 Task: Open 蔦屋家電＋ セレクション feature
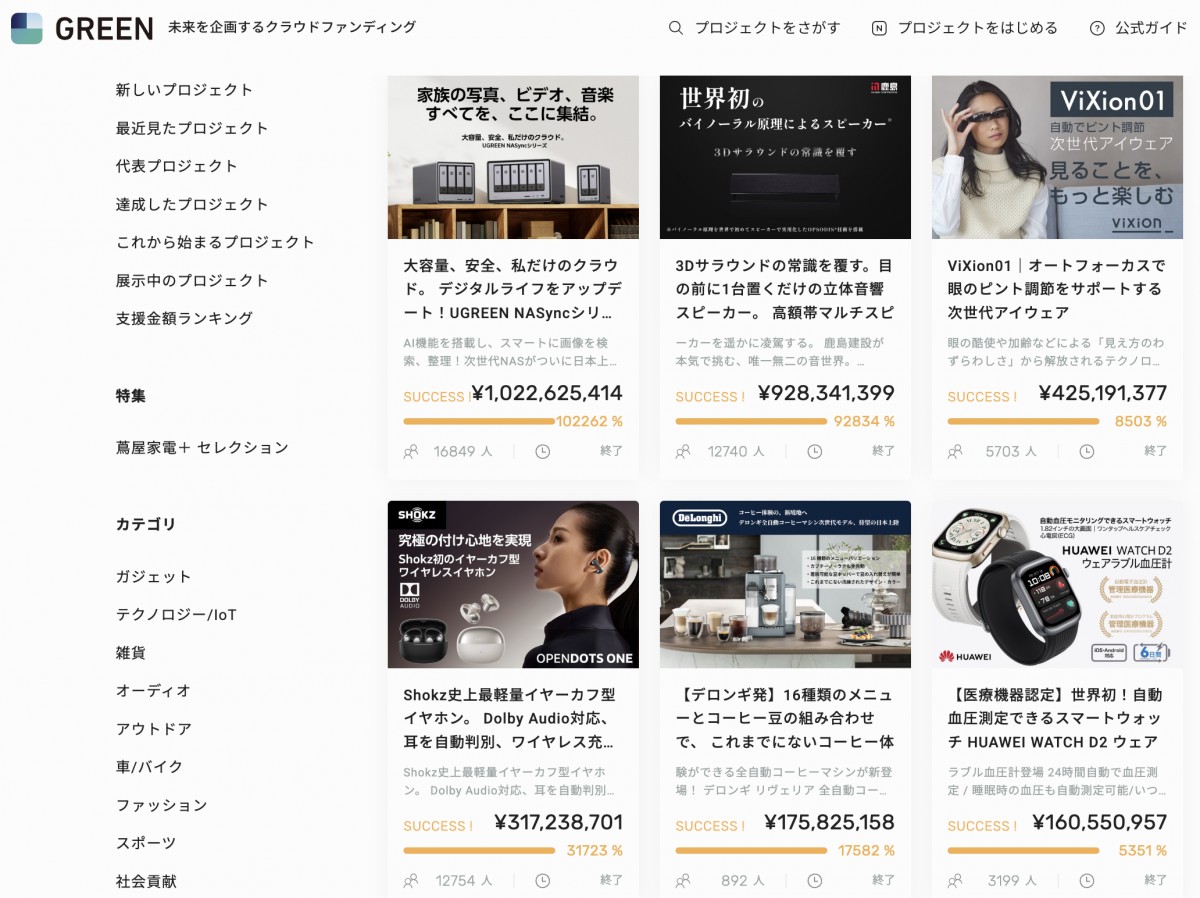click(x=202, y=448)
